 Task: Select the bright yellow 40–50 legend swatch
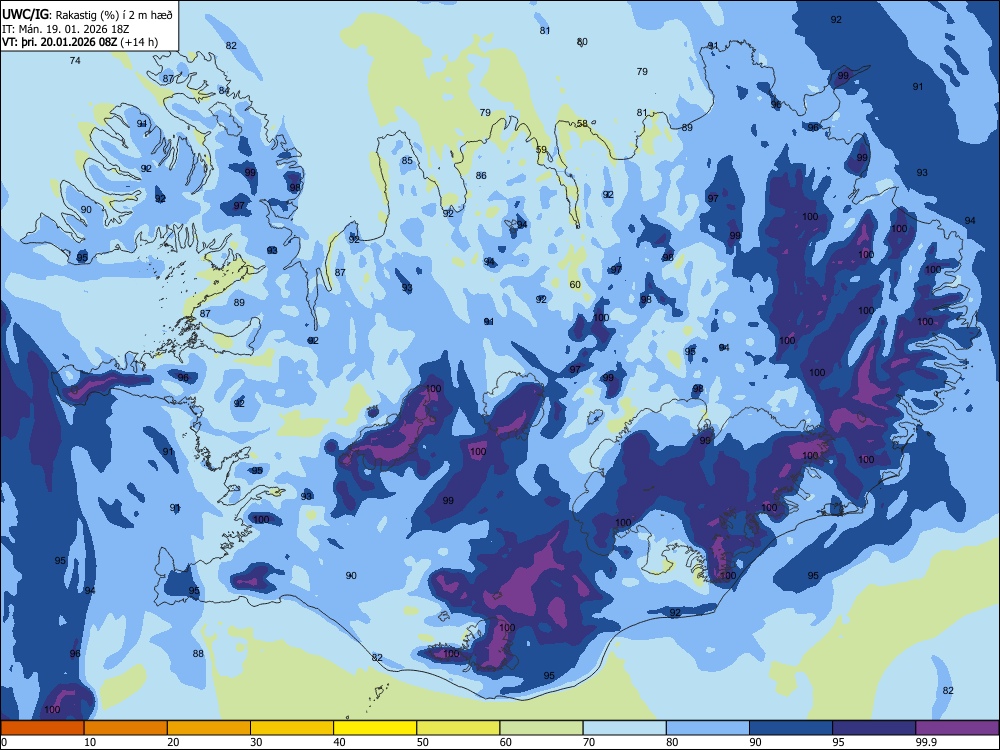375,728
